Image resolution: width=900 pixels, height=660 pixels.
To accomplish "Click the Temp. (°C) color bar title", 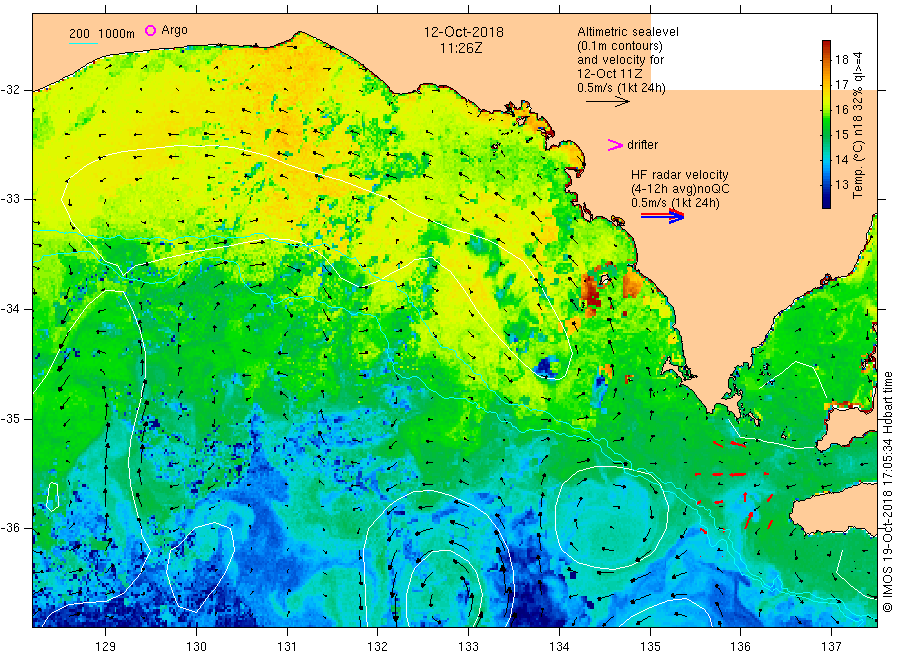I will click(x=858, y=125).
